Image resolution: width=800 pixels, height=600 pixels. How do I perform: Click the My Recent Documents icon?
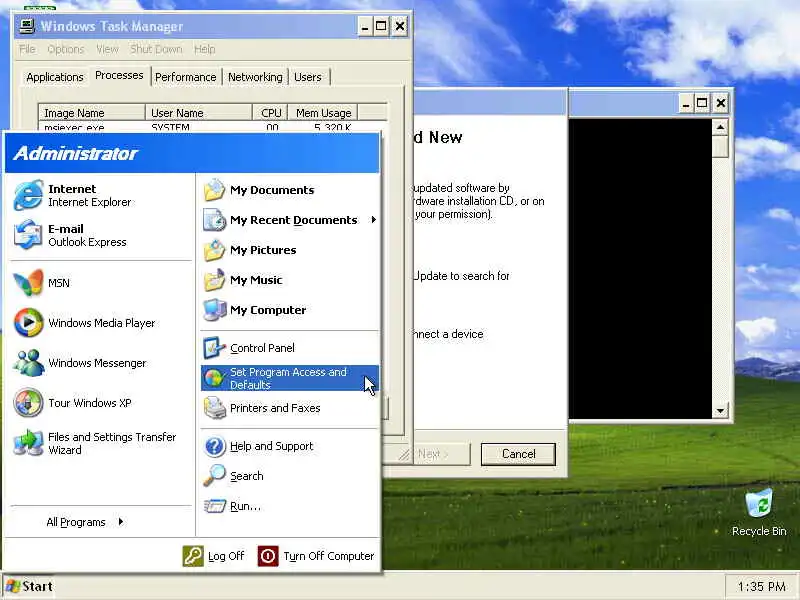214,220
